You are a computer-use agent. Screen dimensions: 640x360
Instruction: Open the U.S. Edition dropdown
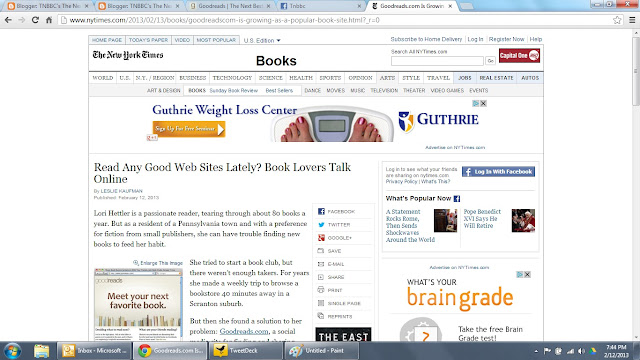pos(262,40)
